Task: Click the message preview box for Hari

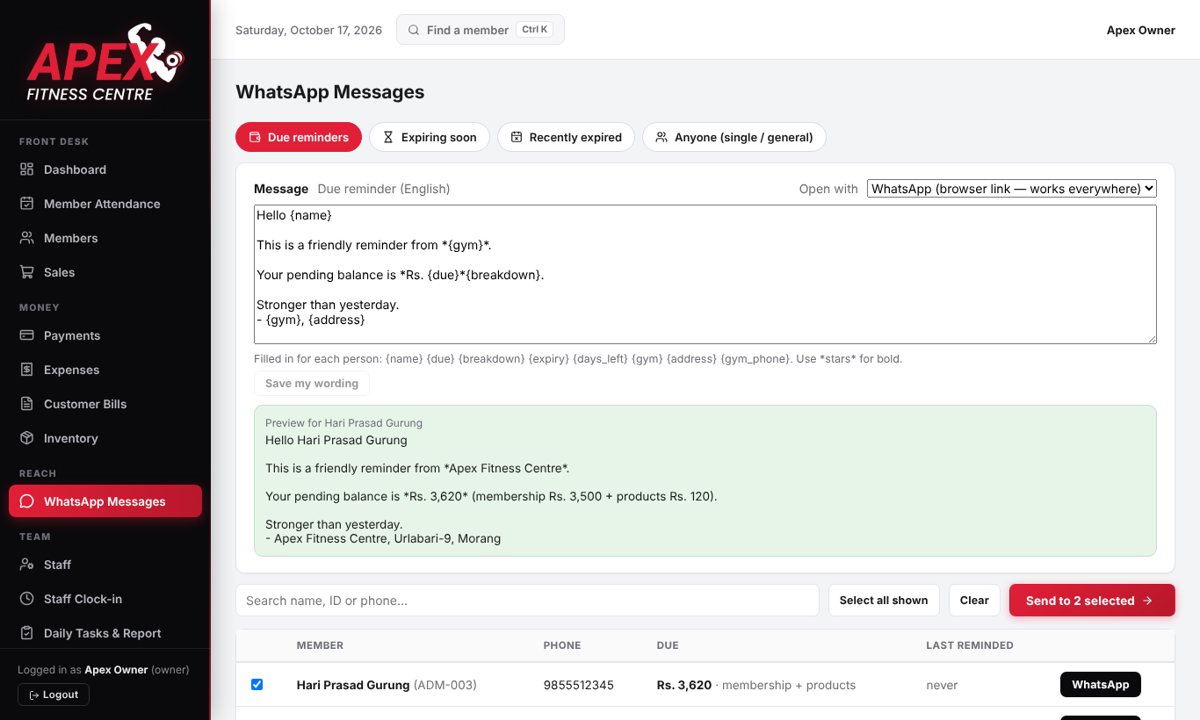Action: click(705, 481)
